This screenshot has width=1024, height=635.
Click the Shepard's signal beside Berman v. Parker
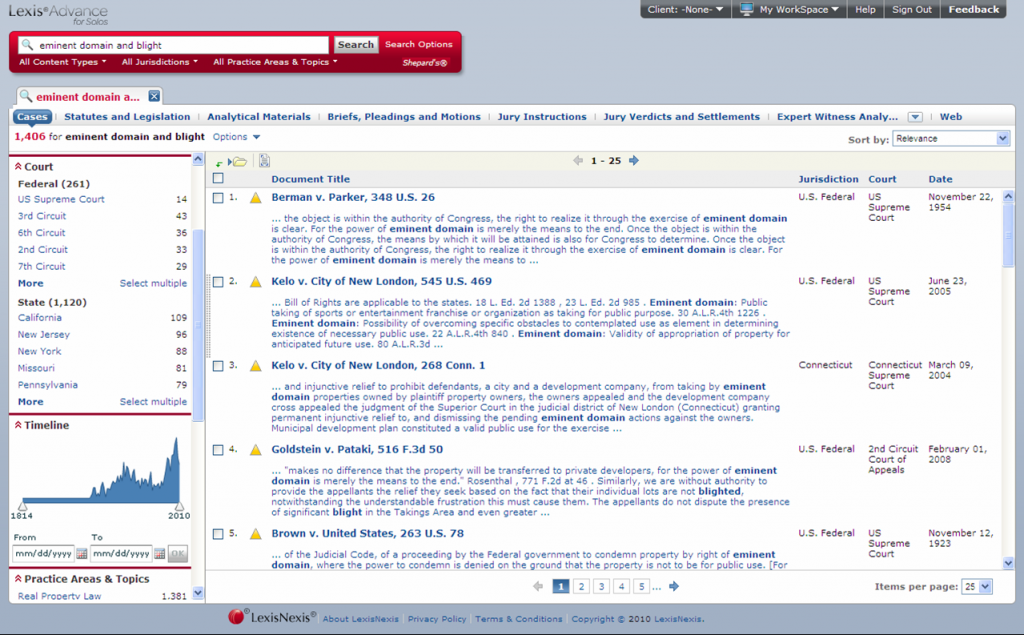click(x=256, y=197)
